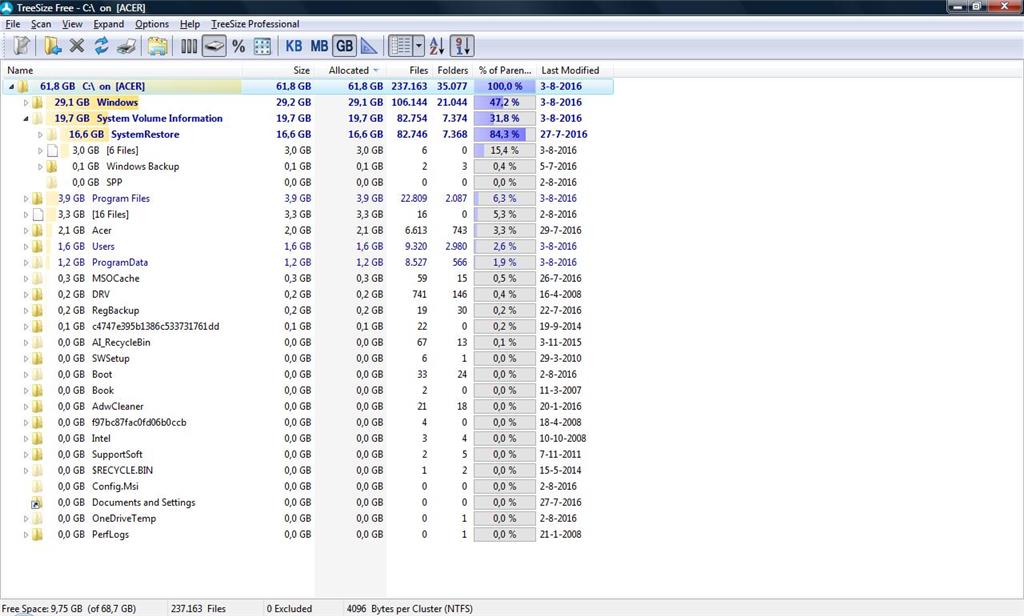
Task: Sort by the Name column header
Action: [123, 70]
